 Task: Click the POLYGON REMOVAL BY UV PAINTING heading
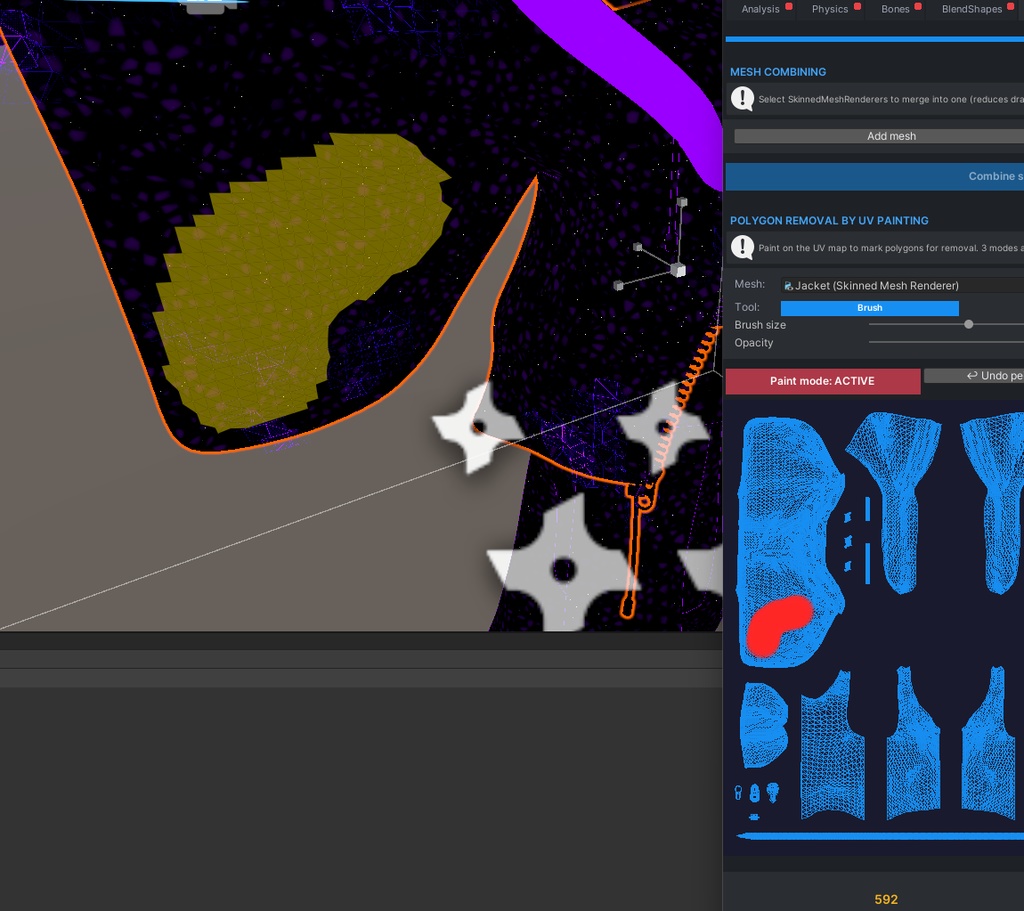click(x=829, y=221)
